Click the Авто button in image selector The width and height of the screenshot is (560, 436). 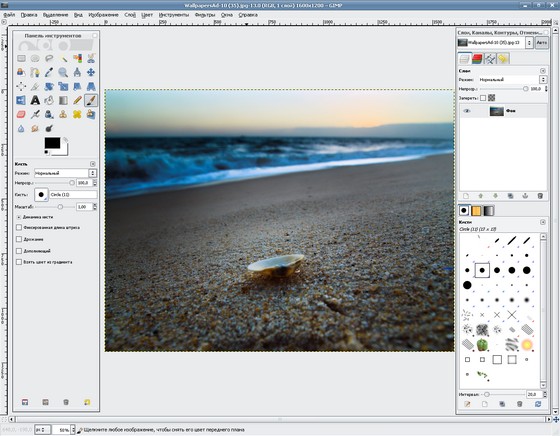pyautogui.click(x=541, y=42)
